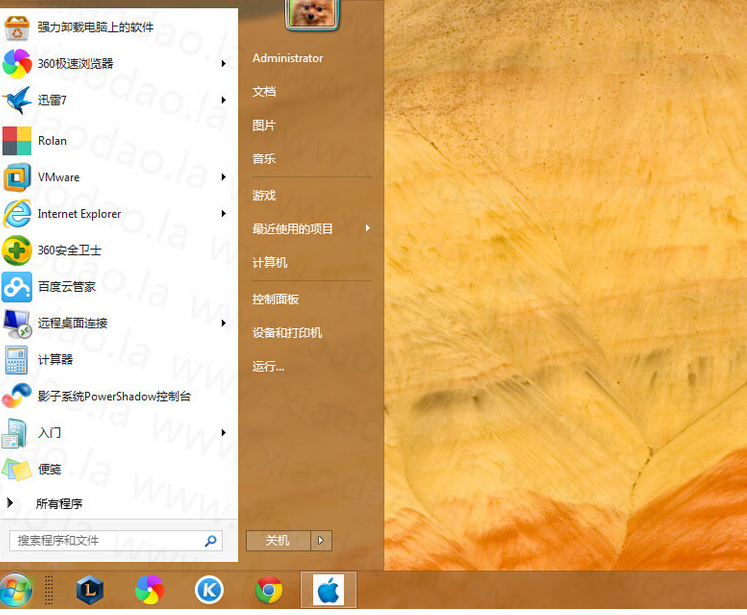Click the taskbar dotted grip handle
Image resolution: width=747 pixels, height=615 pixels.
[49, 590]
